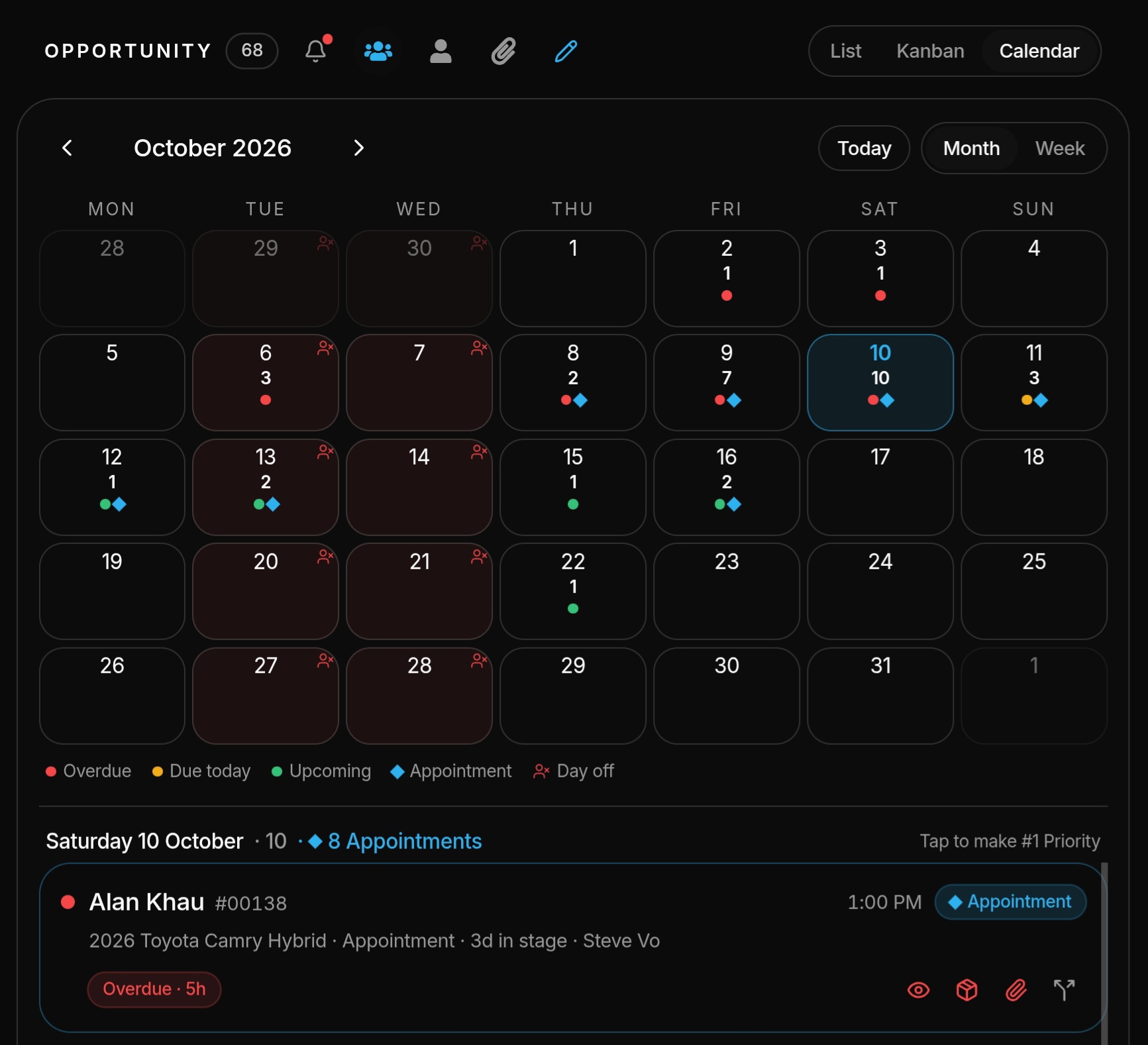Click the day-off icon on October 20
This screenshot has height=1045, width=1148.
pos(325,557)
